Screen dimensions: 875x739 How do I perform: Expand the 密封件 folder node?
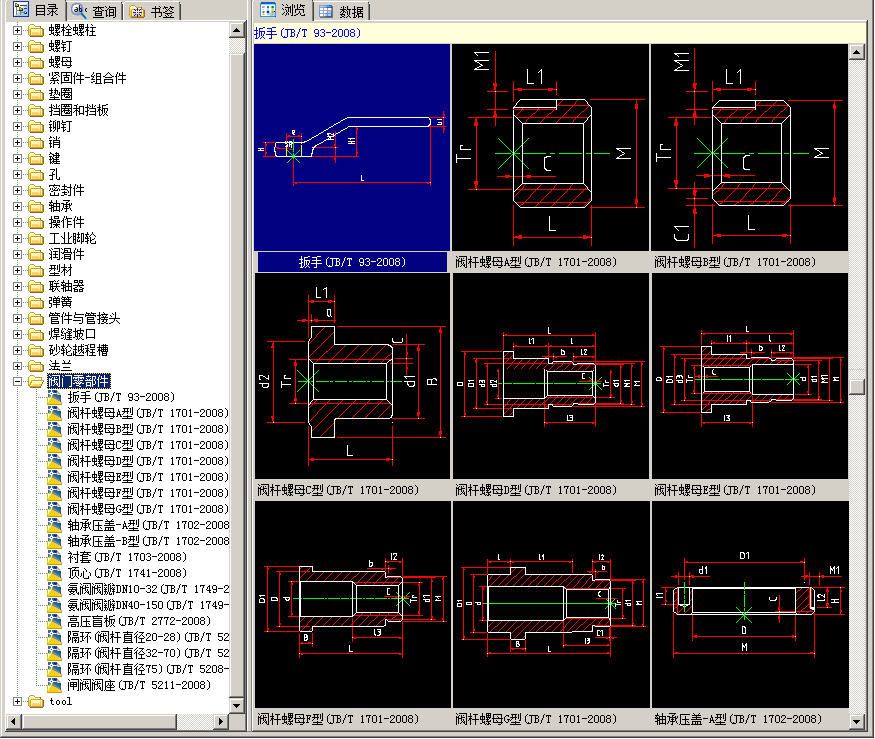(x=17, y=190)
